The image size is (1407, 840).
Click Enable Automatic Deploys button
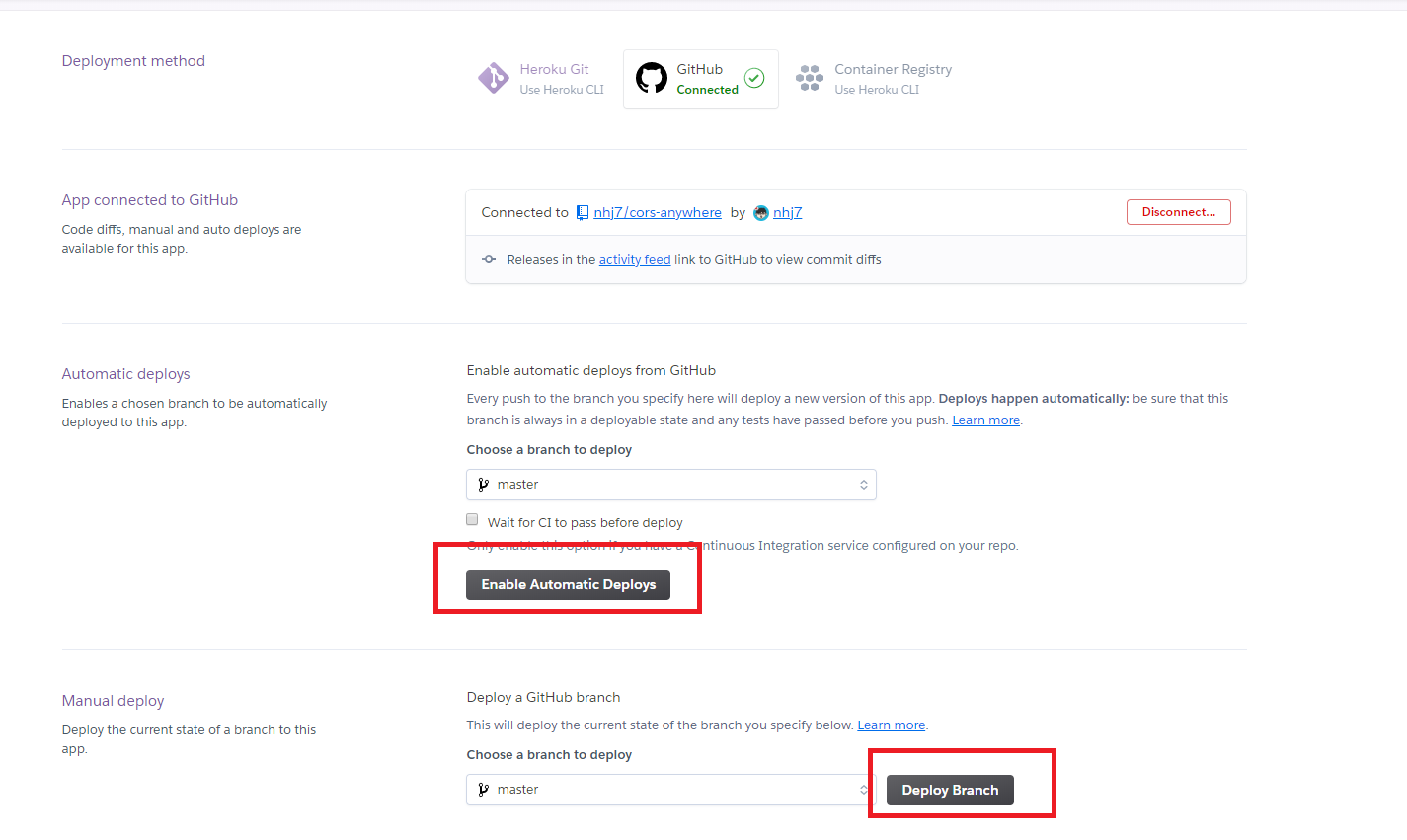(569, 584)
